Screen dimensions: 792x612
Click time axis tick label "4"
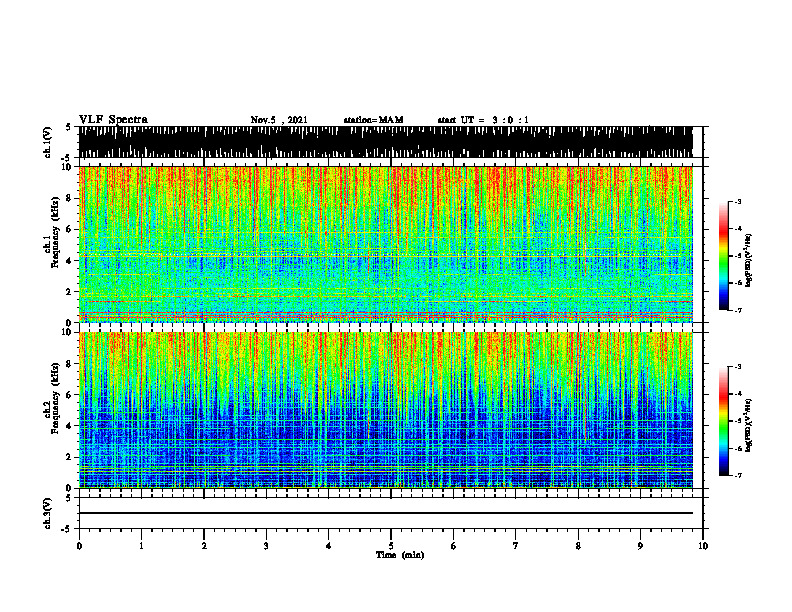(x=328, y=546)
